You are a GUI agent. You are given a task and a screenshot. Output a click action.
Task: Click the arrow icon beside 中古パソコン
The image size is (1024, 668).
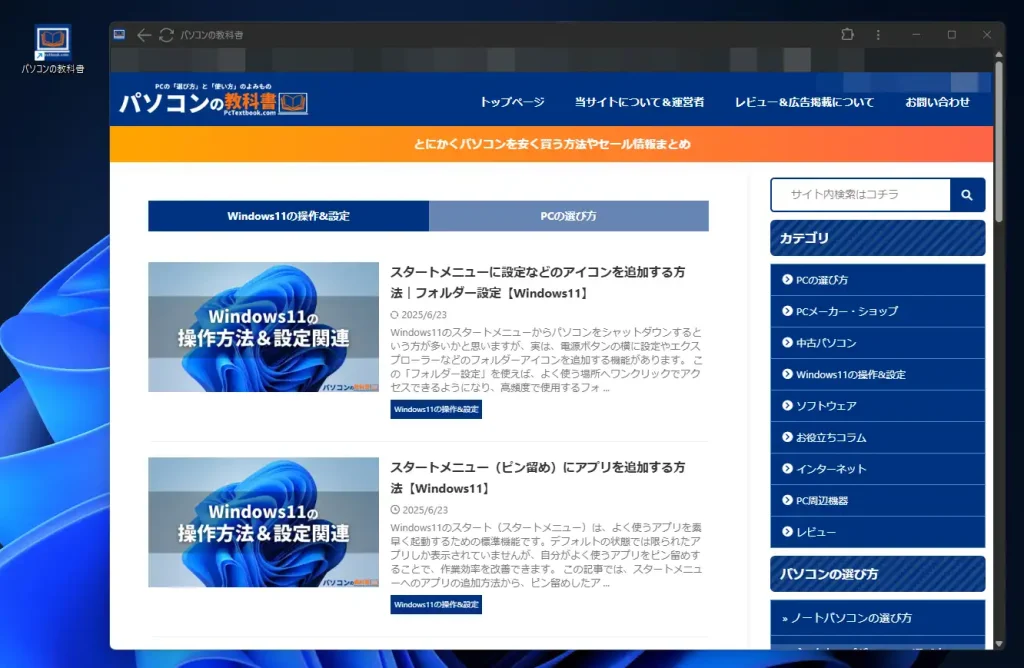[787, 342]
